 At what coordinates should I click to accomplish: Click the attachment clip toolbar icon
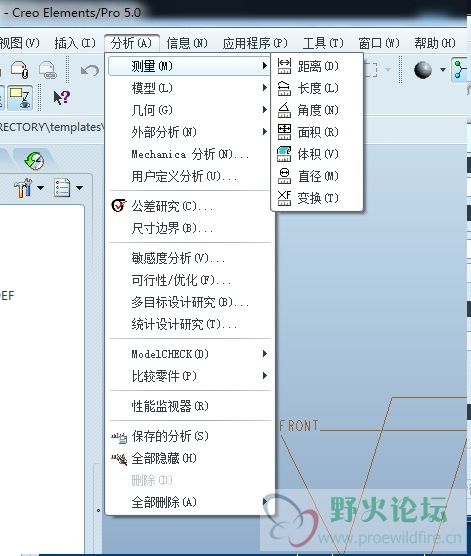[20, 69]
